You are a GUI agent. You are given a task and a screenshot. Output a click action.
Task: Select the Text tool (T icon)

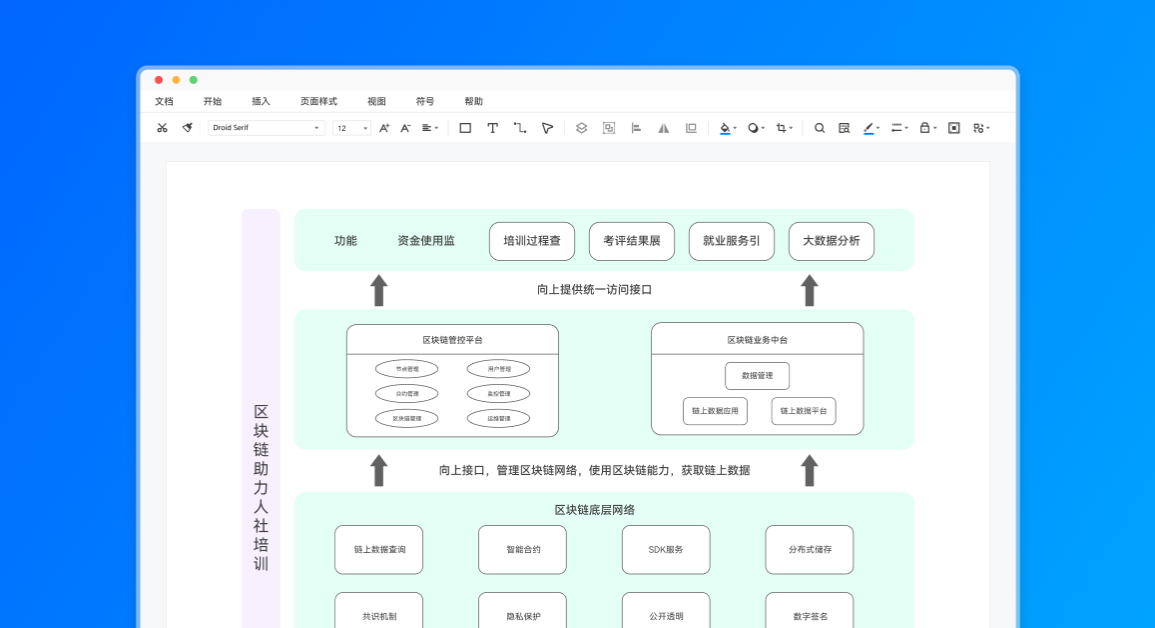493,128
